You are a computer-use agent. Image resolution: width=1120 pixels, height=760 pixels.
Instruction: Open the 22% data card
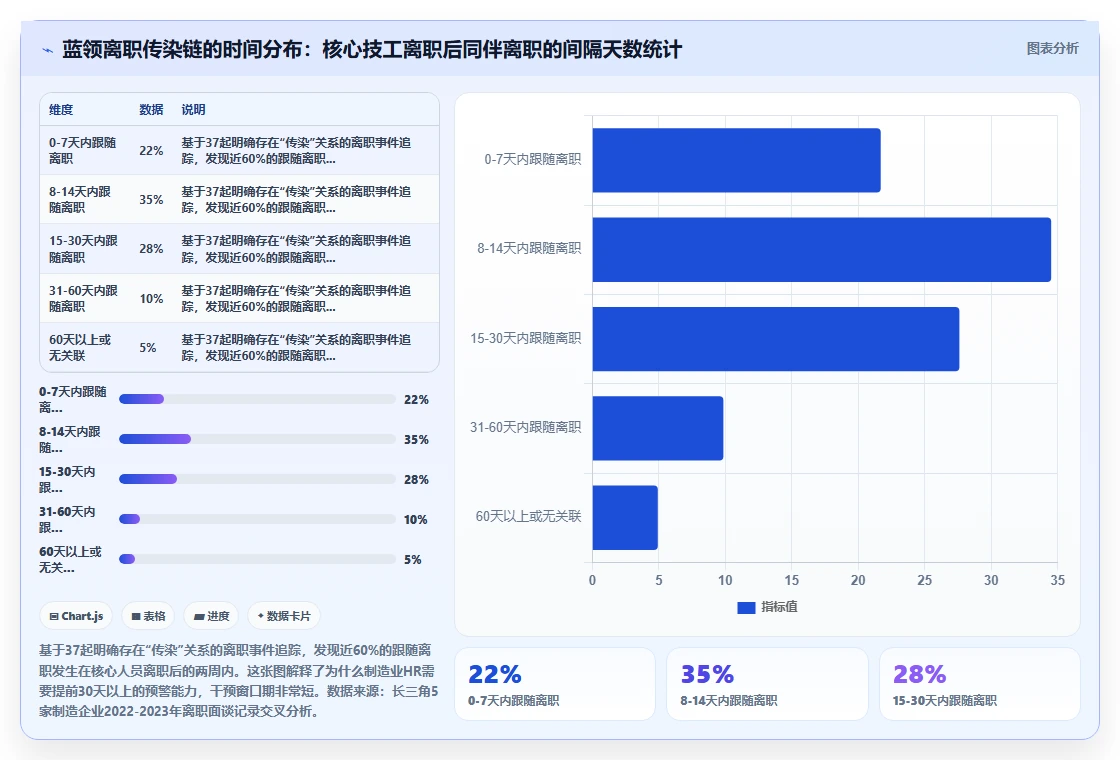pyautogui.click(x=555, y=684)
